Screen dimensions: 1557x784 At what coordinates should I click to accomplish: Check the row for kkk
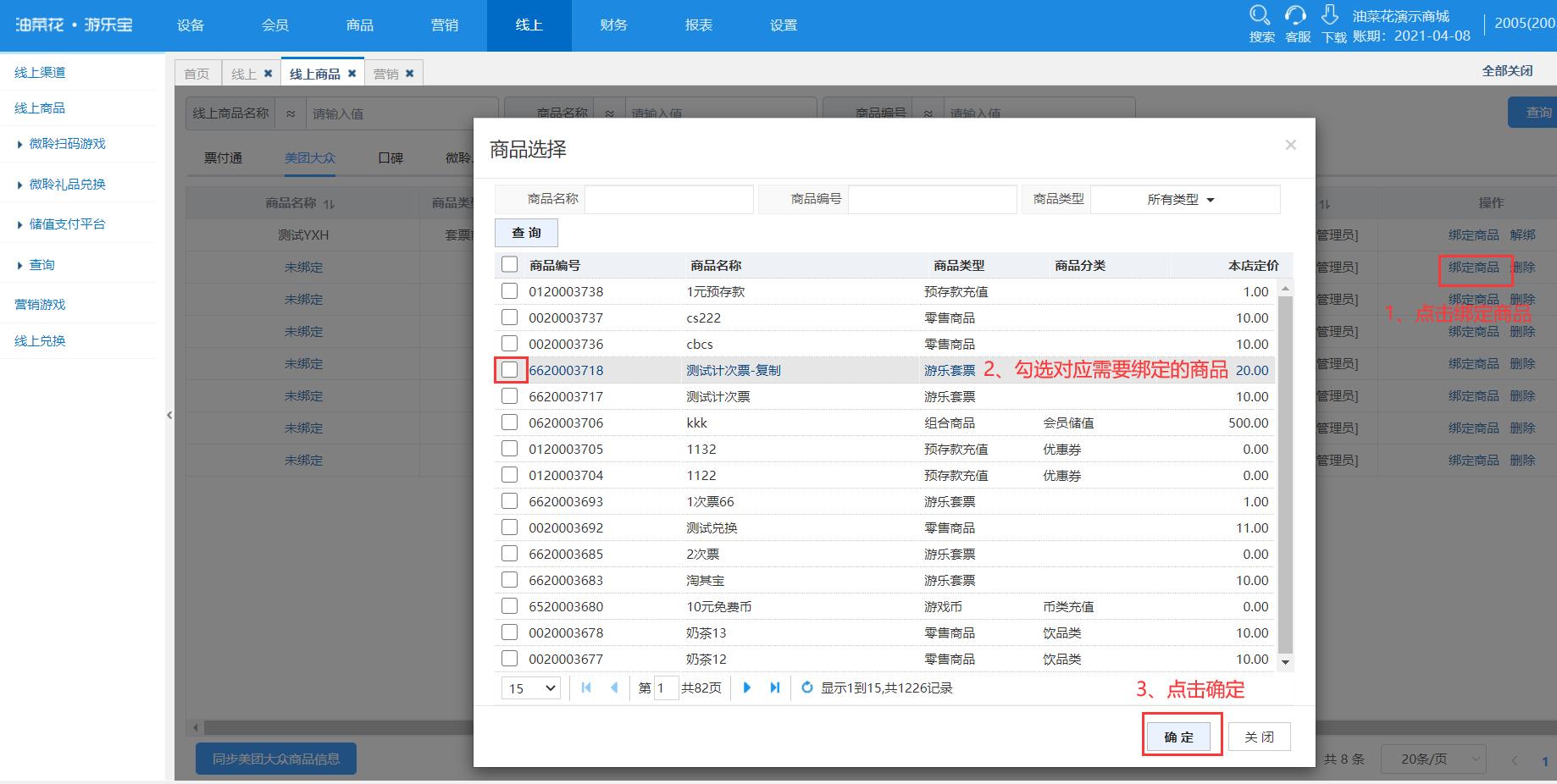tap(509, 422)
